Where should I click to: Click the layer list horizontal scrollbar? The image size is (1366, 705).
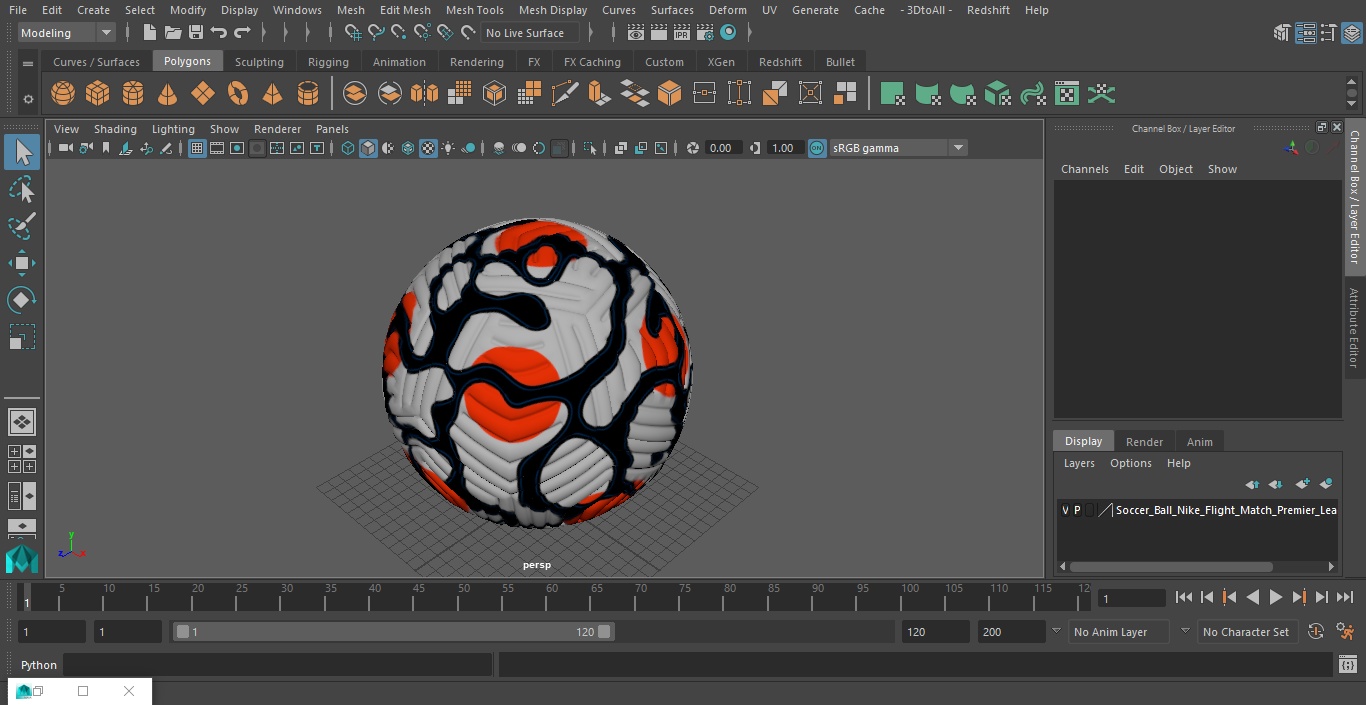[1171, 566]
